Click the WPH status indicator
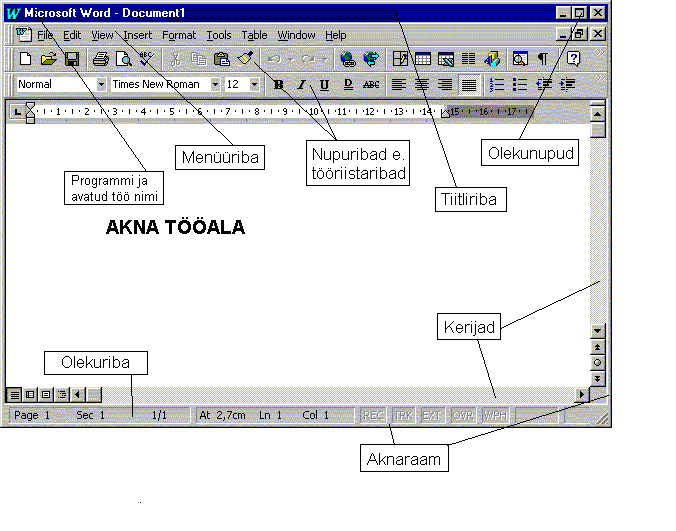The image size is (676, 531). pos(495,415)
